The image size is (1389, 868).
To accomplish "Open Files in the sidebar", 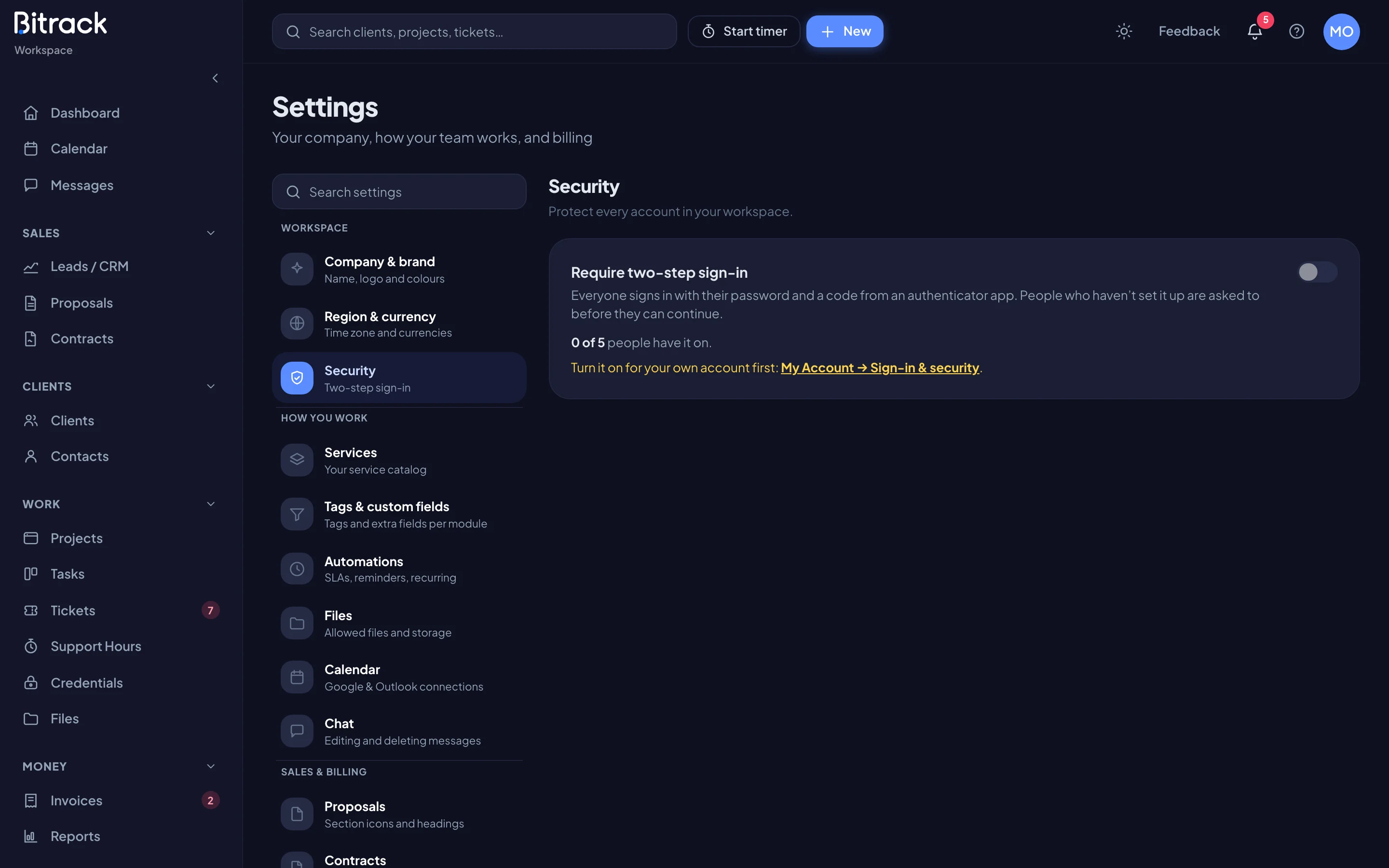I will pos(121,719).
